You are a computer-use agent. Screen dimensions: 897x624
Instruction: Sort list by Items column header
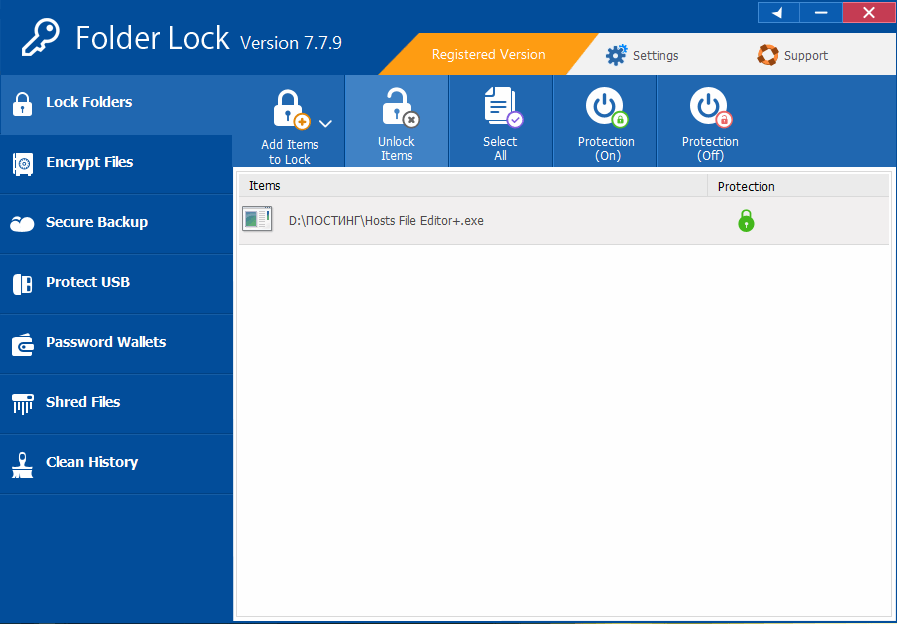pyautogui.click(x=472, y=186)
